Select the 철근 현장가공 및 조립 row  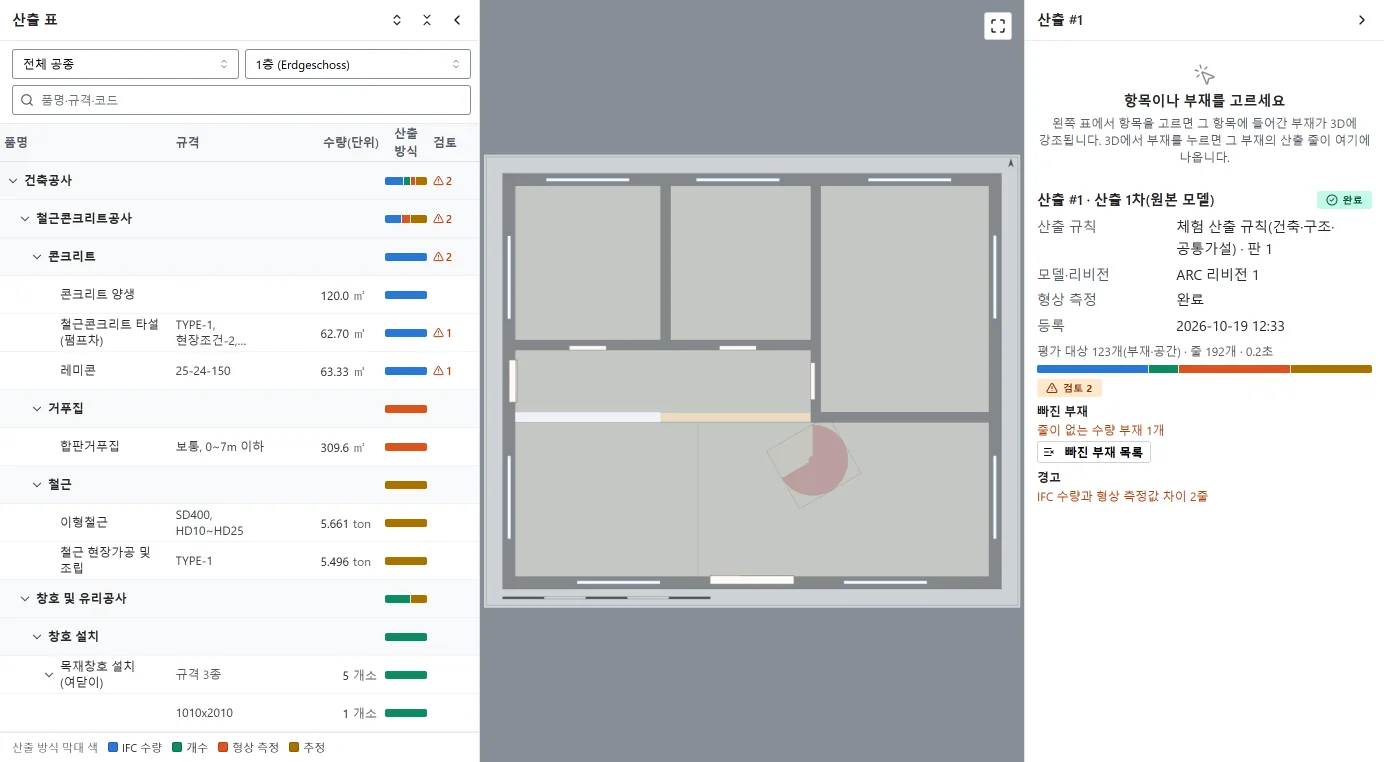coord(240,561)
